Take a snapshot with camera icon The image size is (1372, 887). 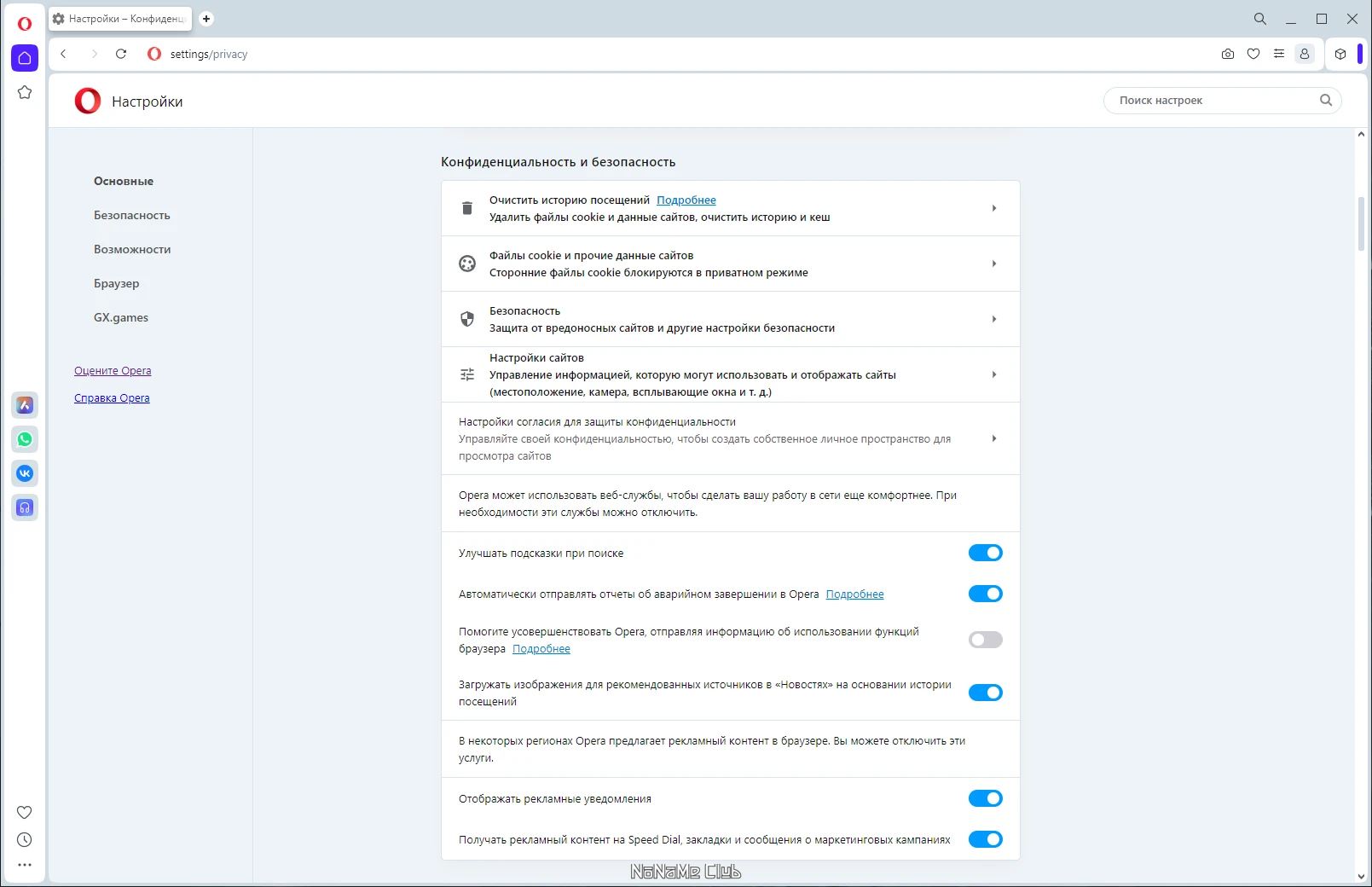(x=1228, y=54)
